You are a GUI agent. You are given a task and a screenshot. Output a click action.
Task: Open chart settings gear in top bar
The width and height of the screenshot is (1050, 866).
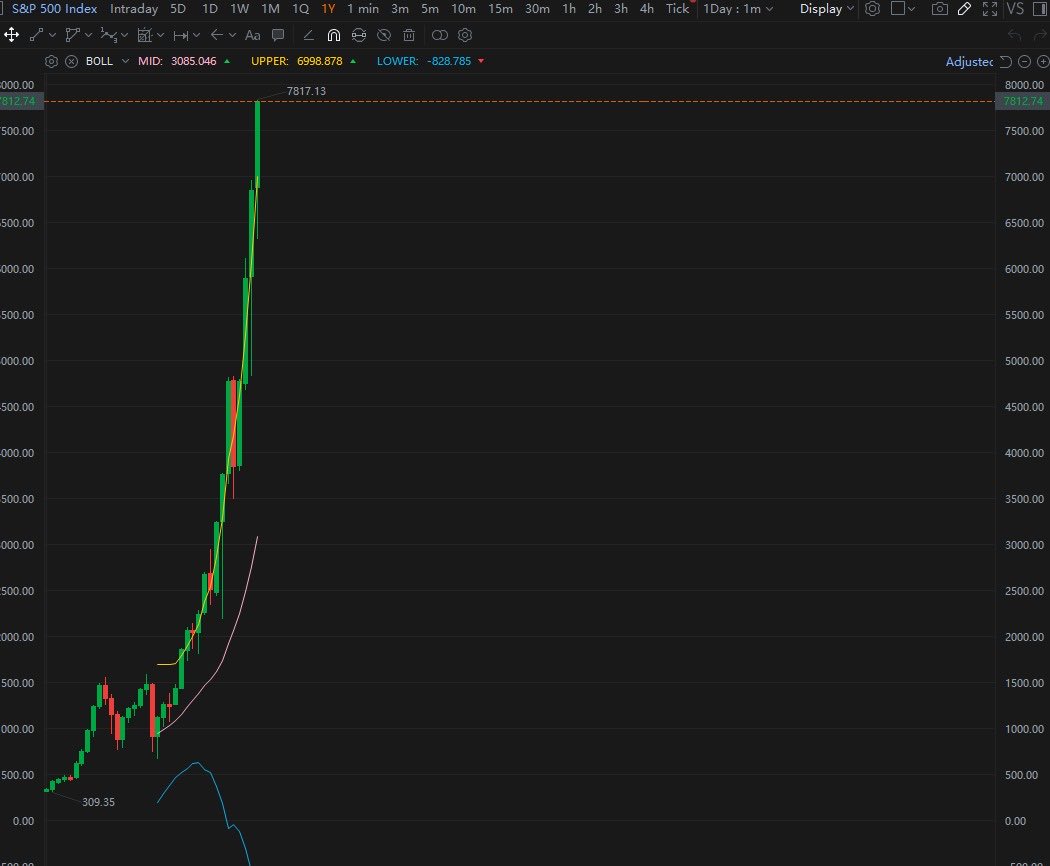coord(872,9)
